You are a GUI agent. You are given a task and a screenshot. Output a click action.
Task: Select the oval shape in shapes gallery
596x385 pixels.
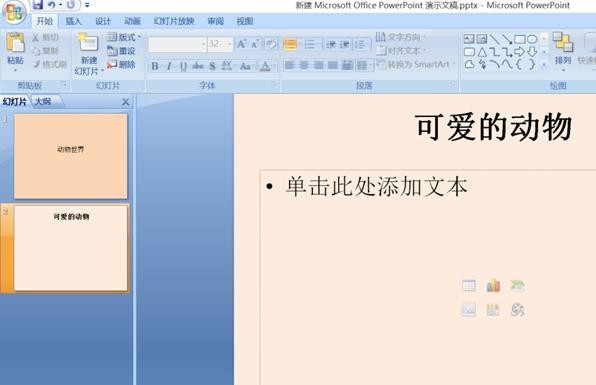(x=532, y=39)
